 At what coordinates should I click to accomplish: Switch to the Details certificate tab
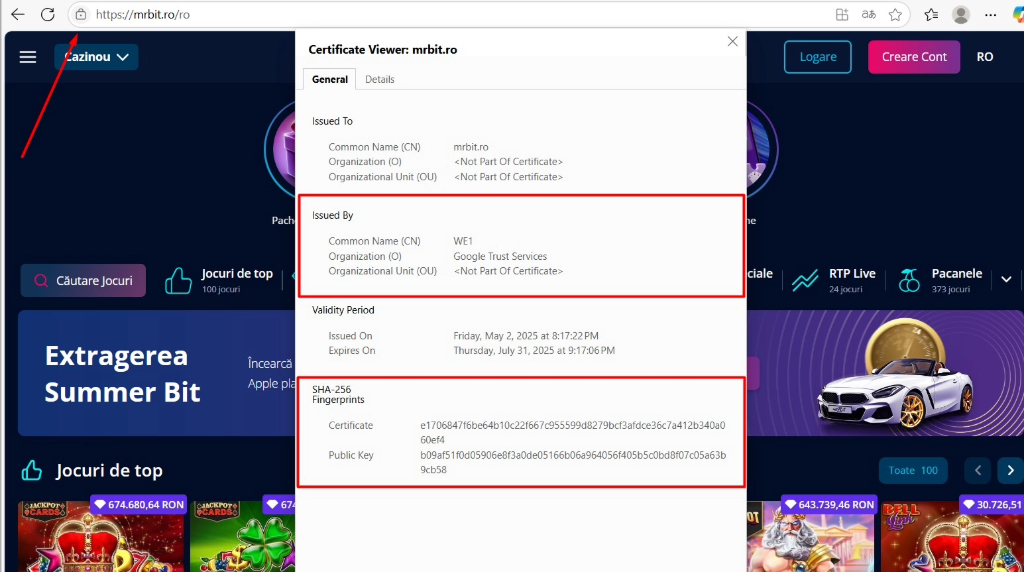[379, 79]
